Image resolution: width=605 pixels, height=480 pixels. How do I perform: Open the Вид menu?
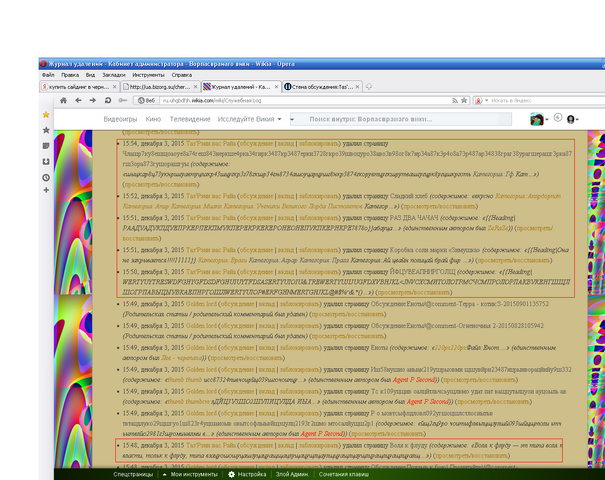pyautogui.click(x=90, y=75)
